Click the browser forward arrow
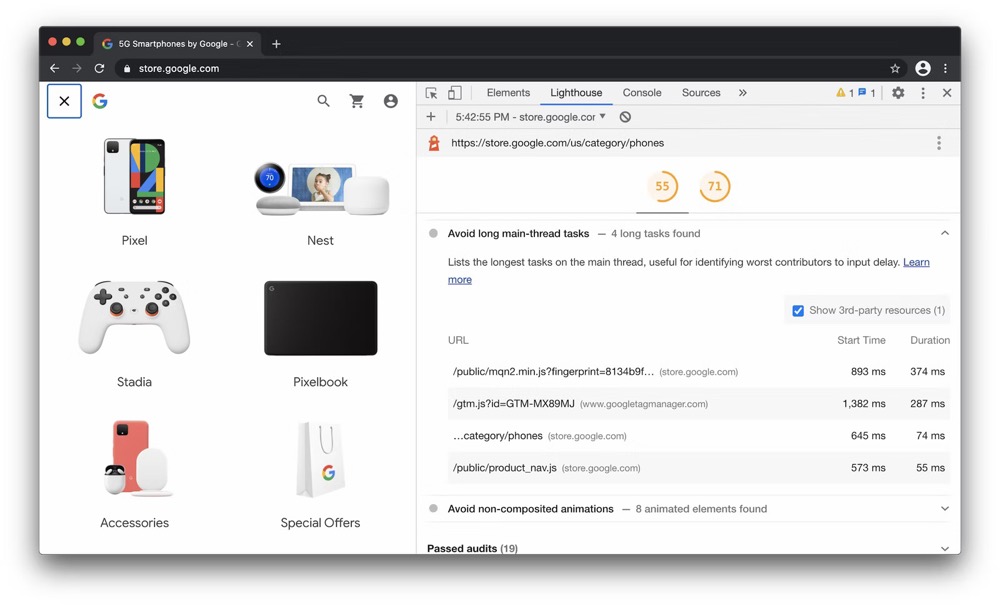This screenshot has width=1000, height=606. (77, 68)
